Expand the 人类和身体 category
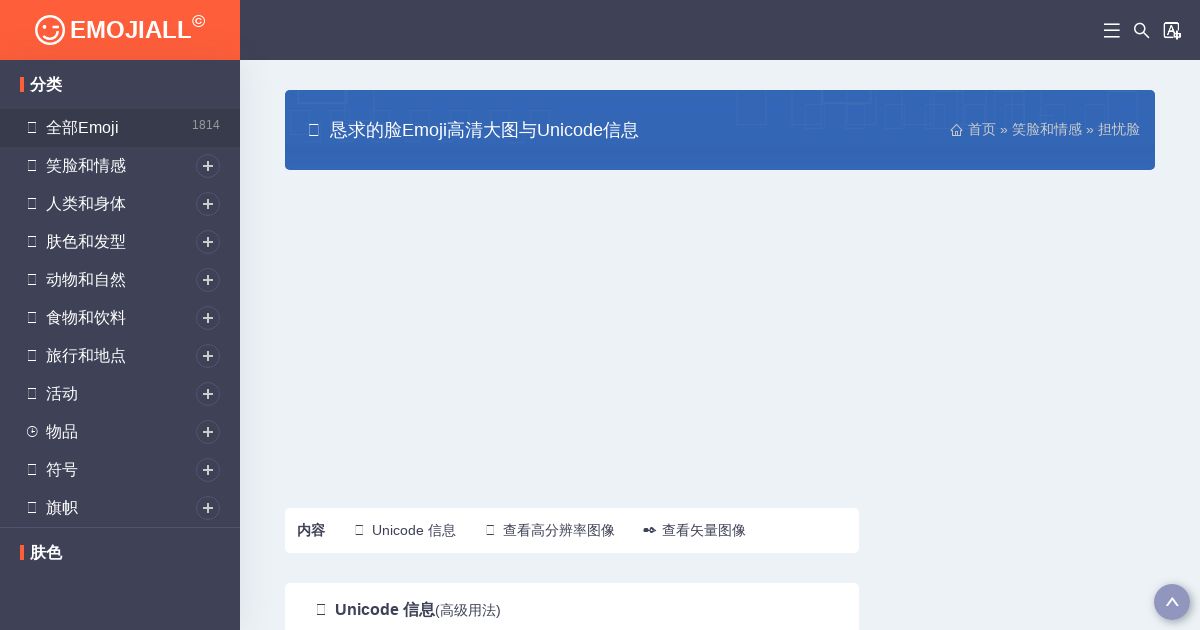 (208, 204)
